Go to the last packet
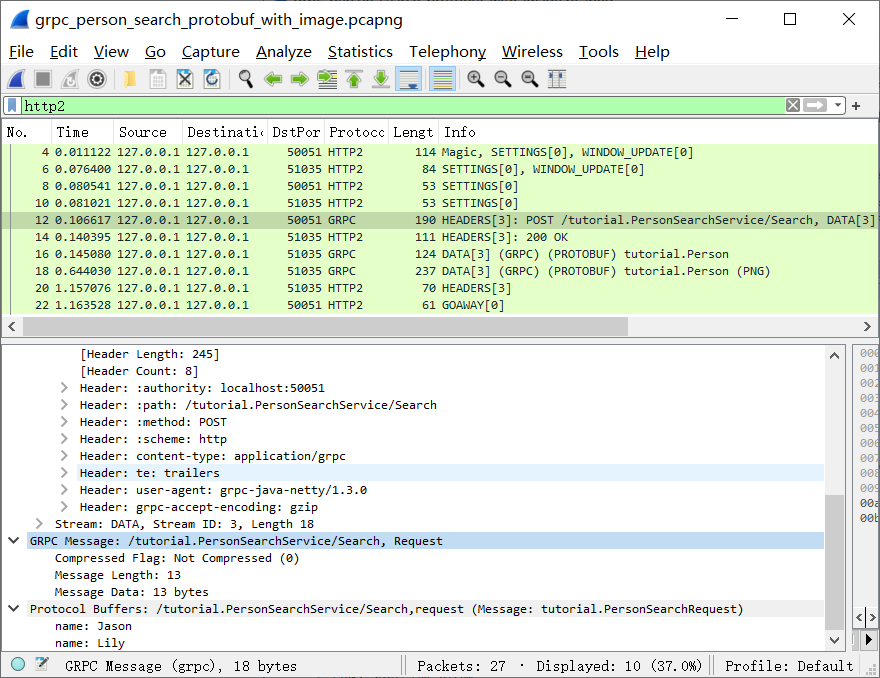 click(380, 79)
